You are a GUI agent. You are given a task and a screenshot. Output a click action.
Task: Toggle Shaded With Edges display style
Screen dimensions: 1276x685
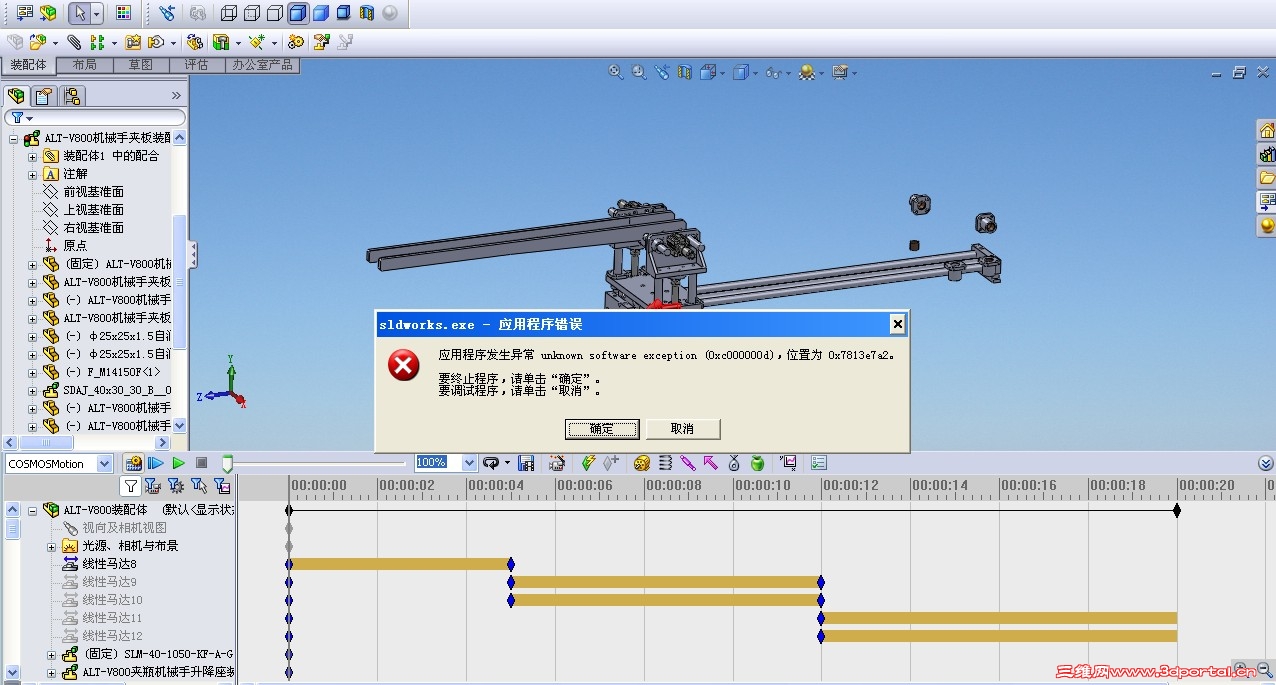298,13
